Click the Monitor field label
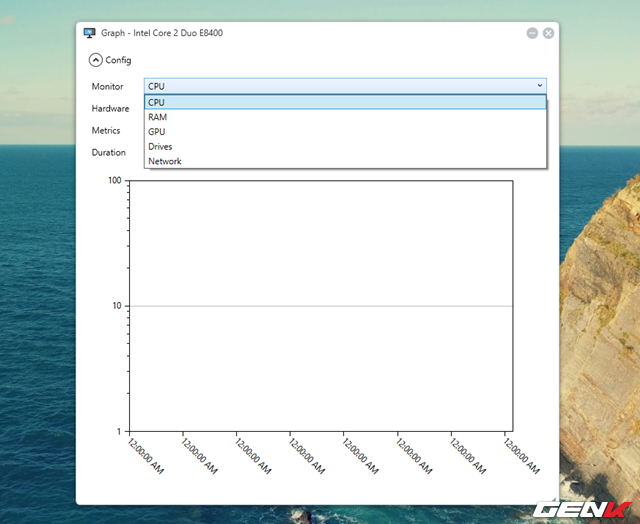The image size is (640, 524). point(107,87)
